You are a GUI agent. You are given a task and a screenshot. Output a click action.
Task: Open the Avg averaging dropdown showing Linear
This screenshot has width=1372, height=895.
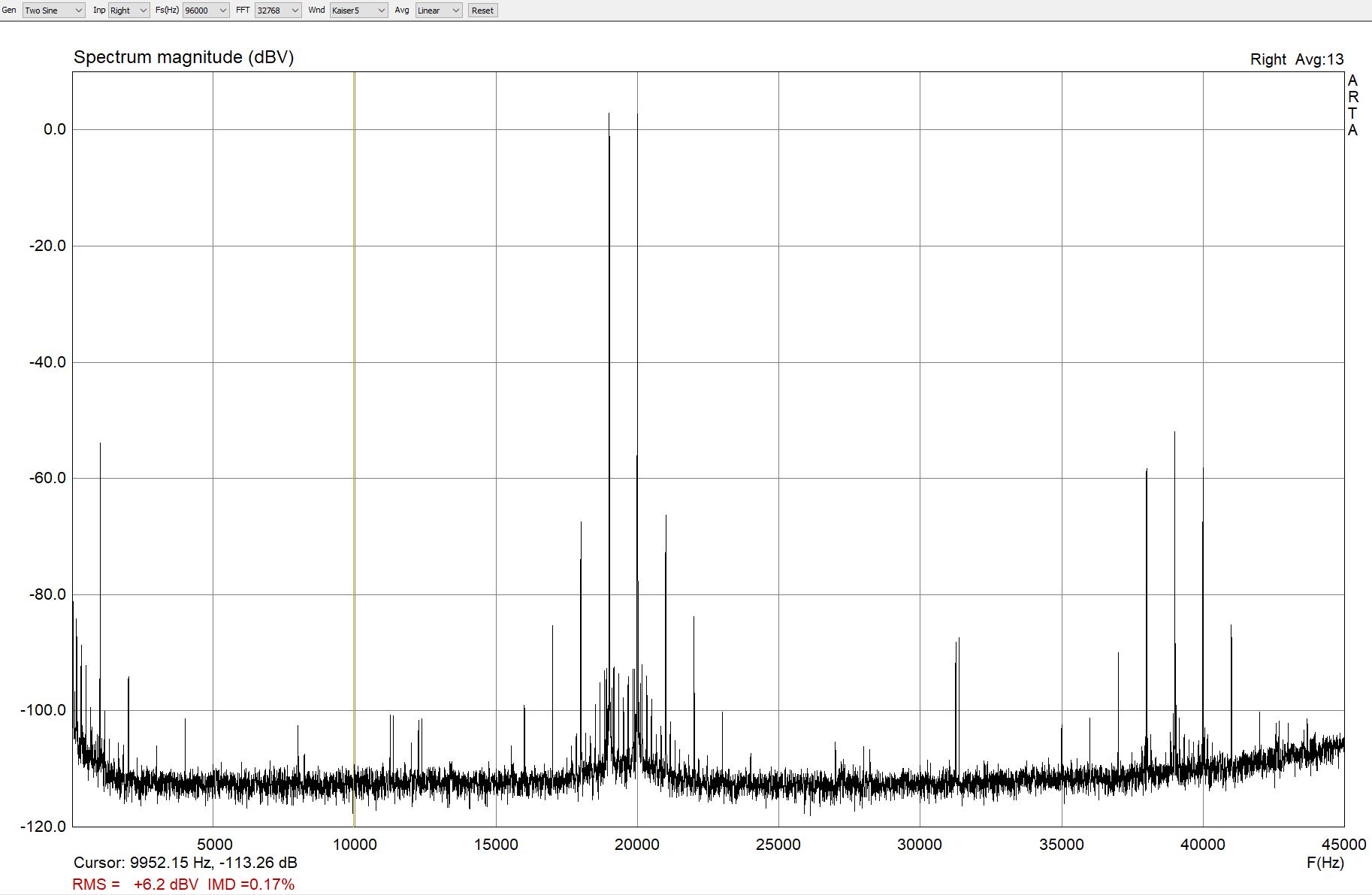pos(439,11)
